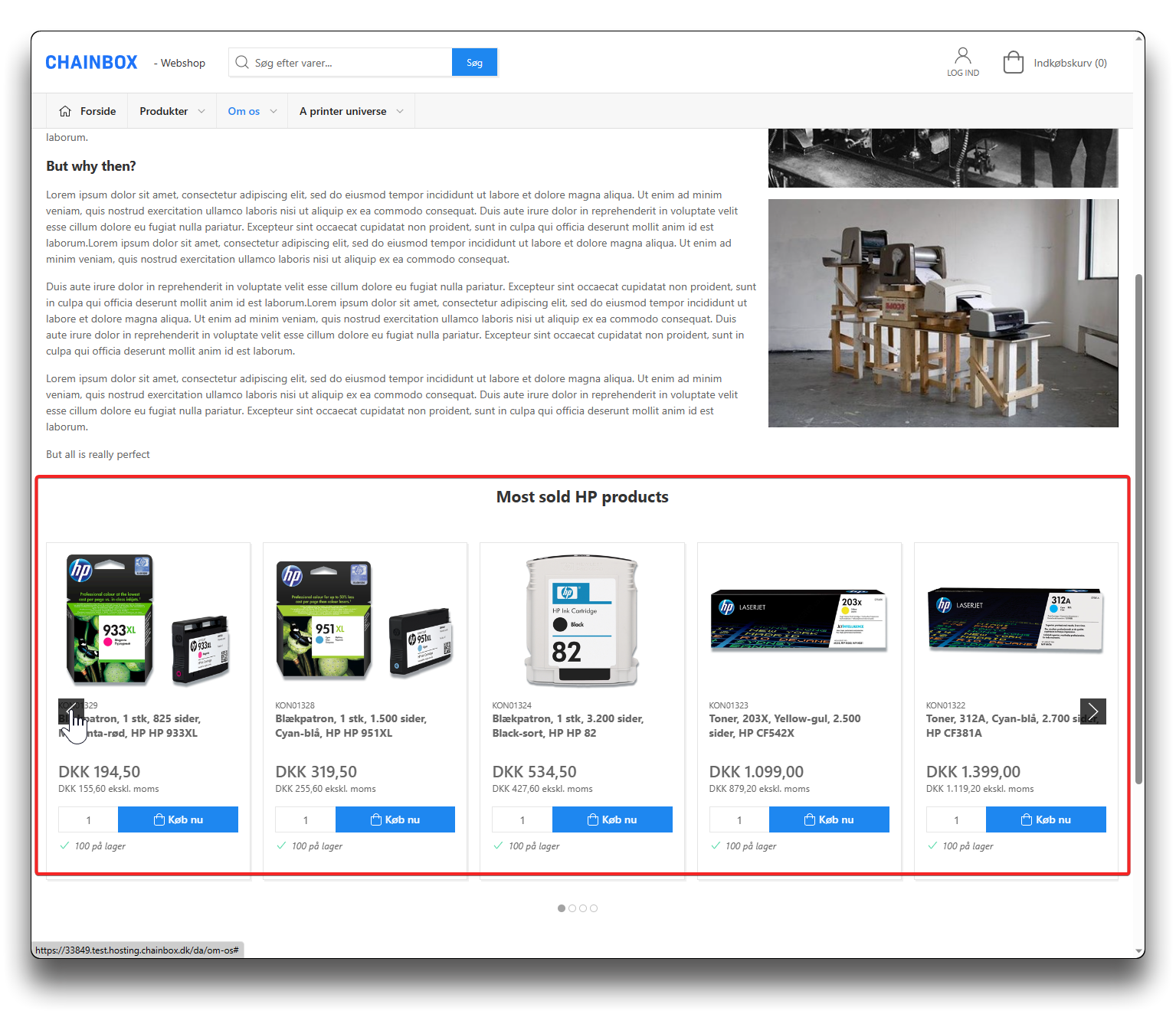
Task: Open the Produkter menu
Action: [163, 111]
